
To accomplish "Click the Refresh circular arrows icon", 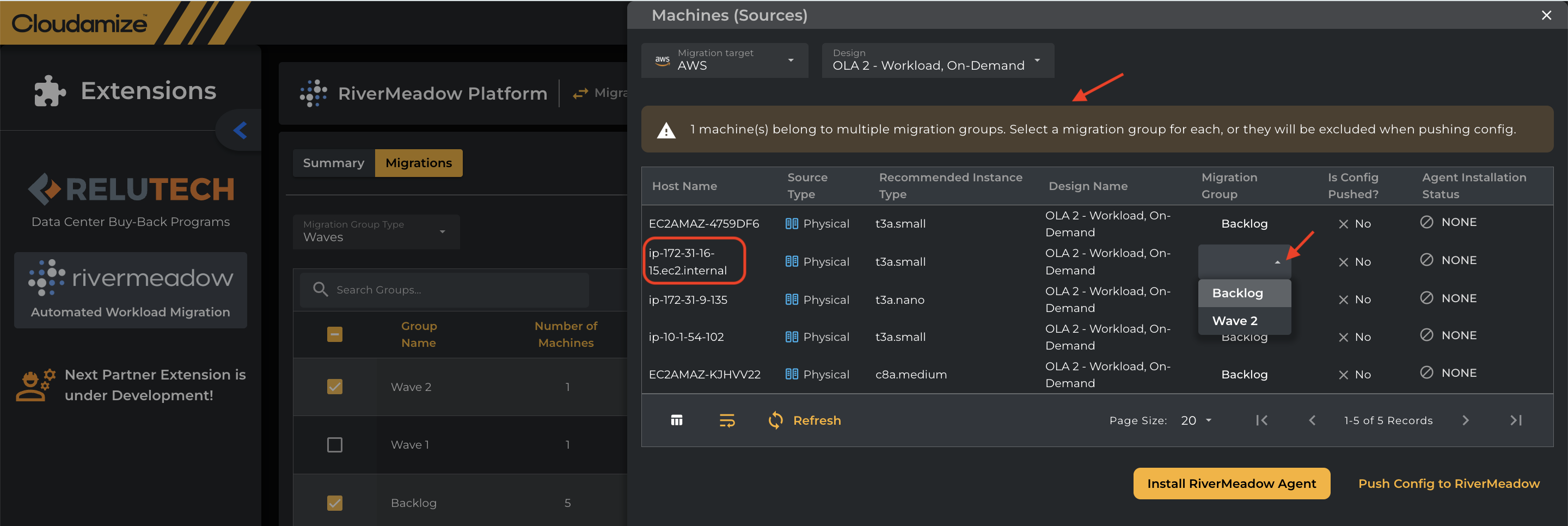I will pyautogui.click(x=775, y=420).
